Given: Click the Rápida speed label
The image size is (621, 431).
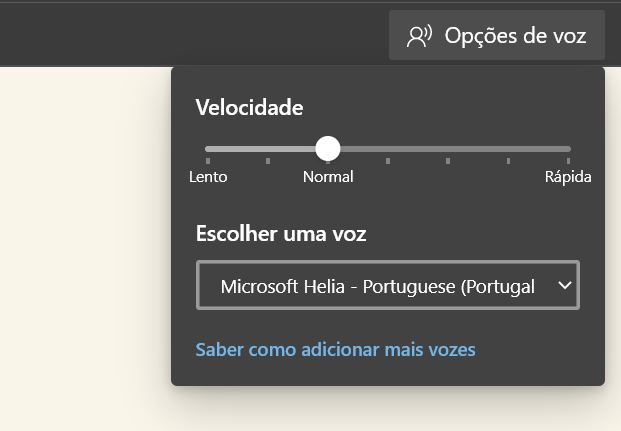Looking at the screenshot, I should click(568, 177).
